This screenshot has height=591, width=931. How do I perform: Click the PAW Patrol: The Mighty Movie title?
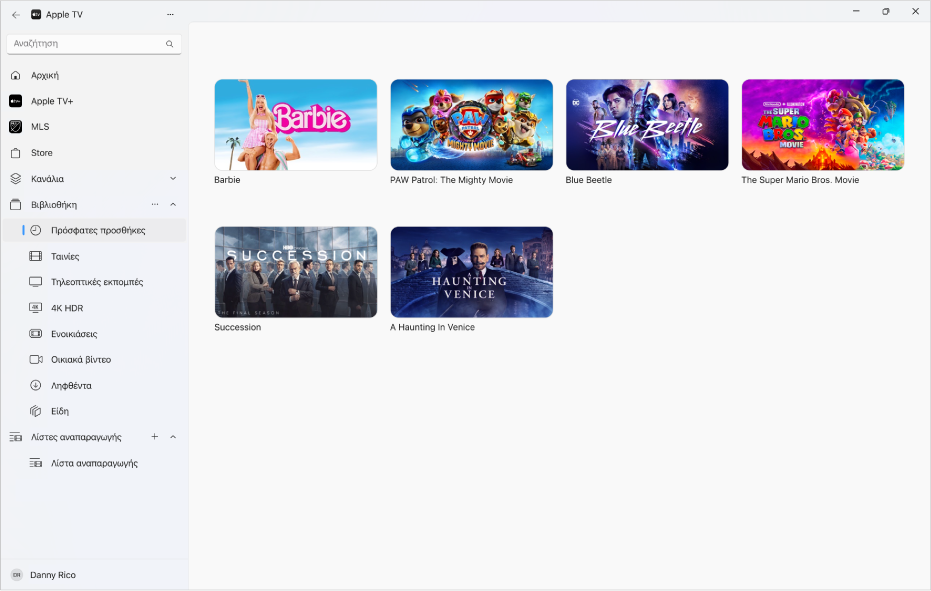pyautogui.click(x=451, y=180)
